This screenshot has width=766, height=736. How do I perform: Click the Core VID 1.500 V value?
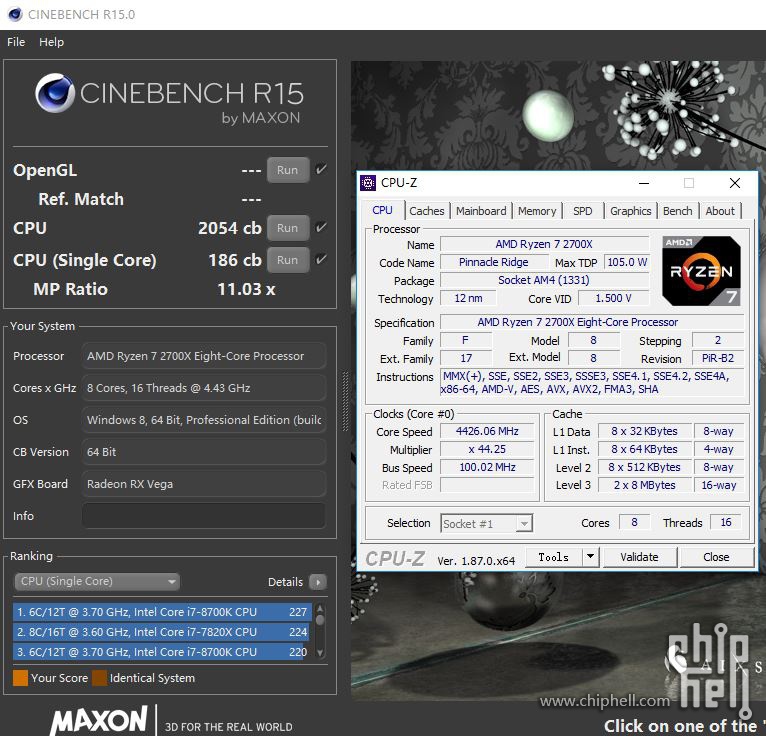click(x=614, y=298)
